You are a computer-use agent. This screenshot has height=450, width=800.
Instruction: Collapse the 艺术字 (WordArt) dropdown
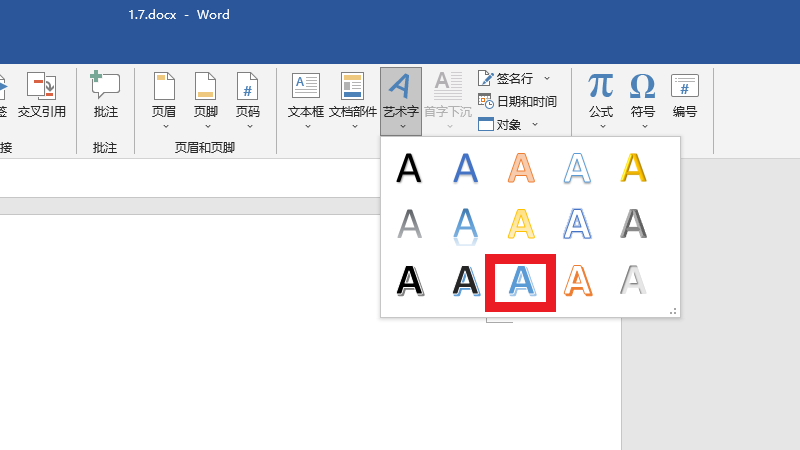pos(401,100)
